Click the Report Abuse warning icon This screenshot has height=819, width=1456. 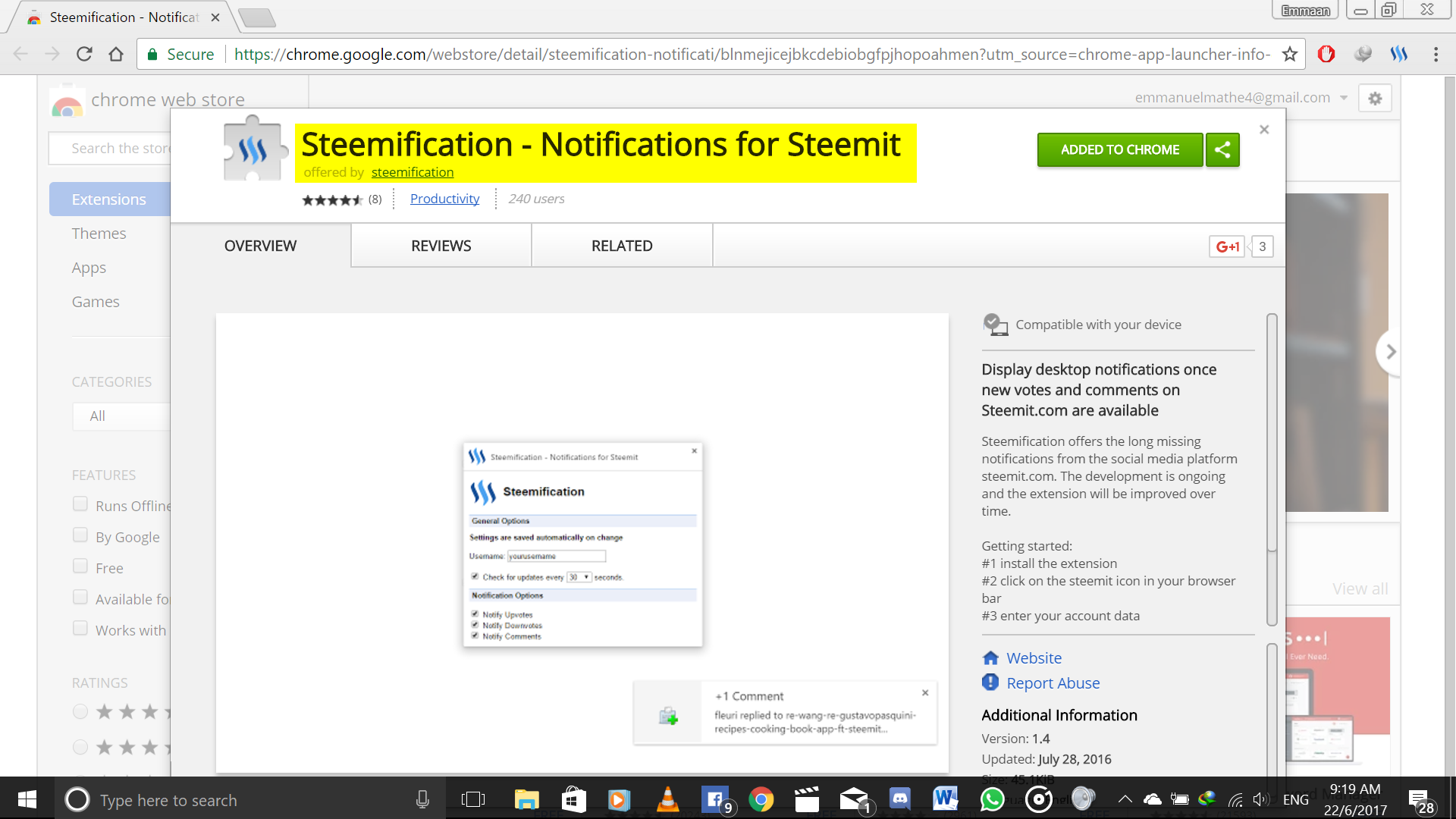click(990, 682)
